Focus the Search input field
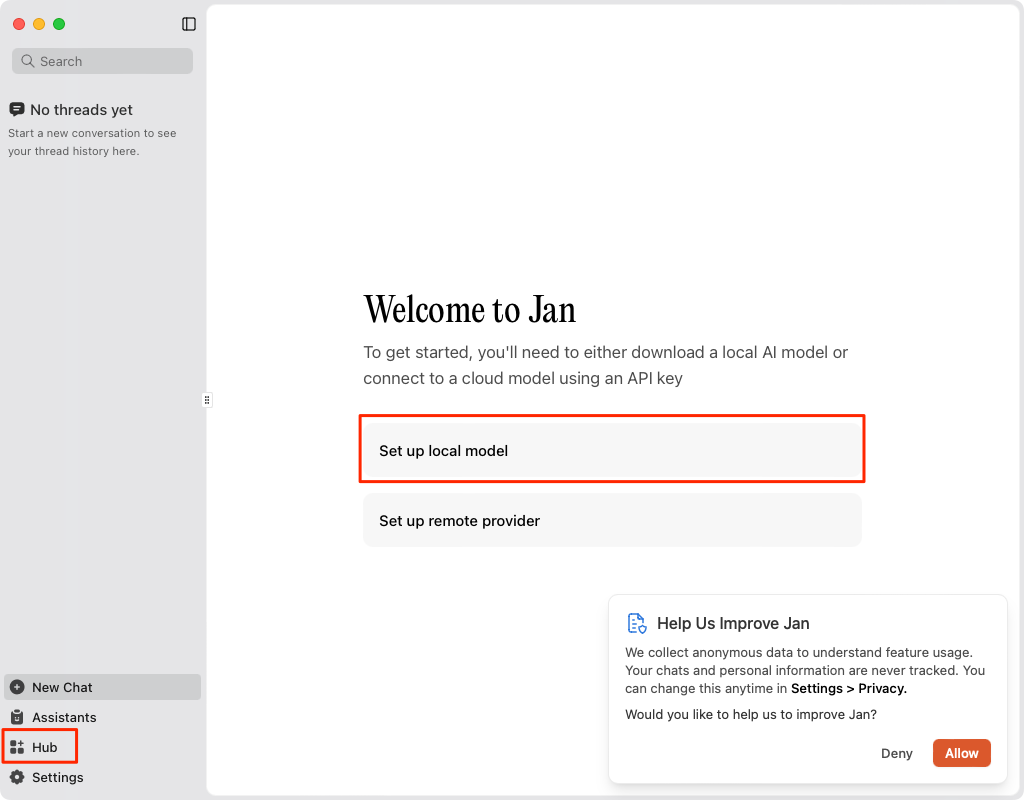The width and height of the screenshot is (1024, 800). click(103, 61)
